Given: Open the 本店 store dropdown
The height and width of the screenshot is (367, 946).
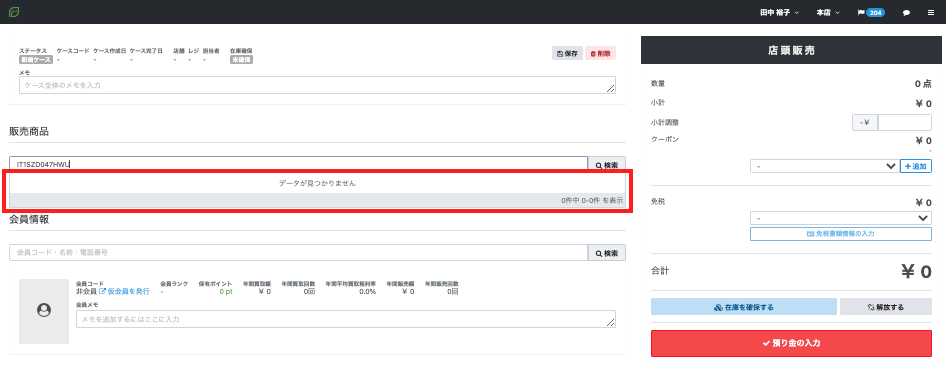Looking at the screenshot, I should coord(828,12).
